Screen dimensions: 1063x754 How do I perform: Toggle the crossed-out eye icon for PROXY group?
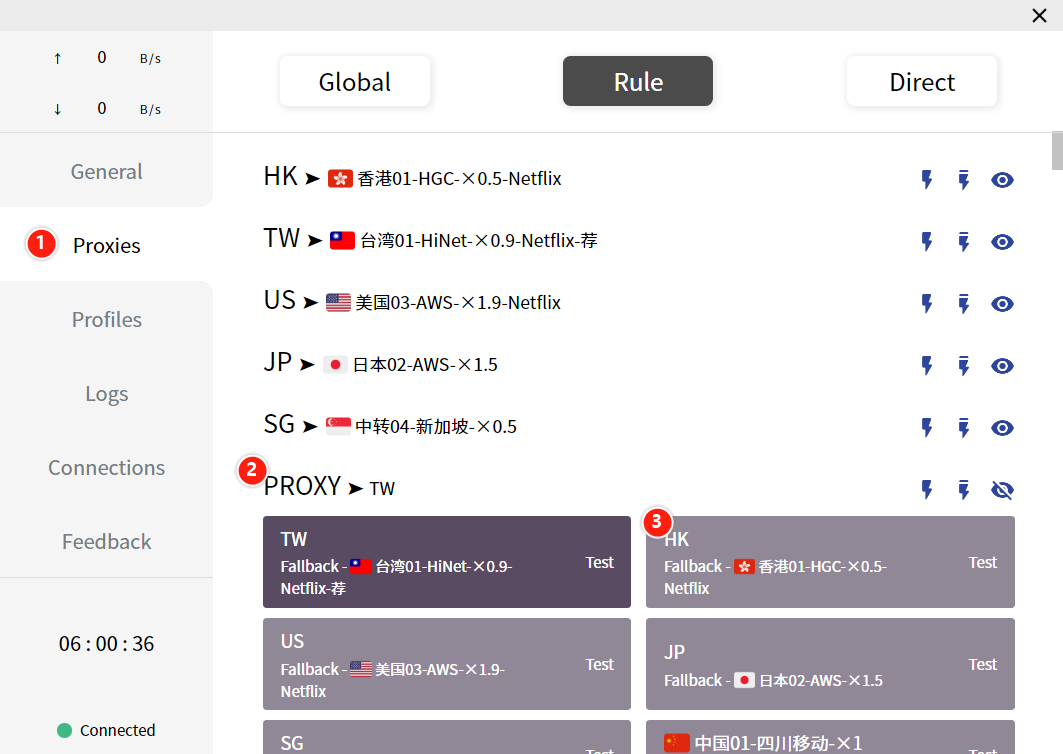pos(1002,490)
